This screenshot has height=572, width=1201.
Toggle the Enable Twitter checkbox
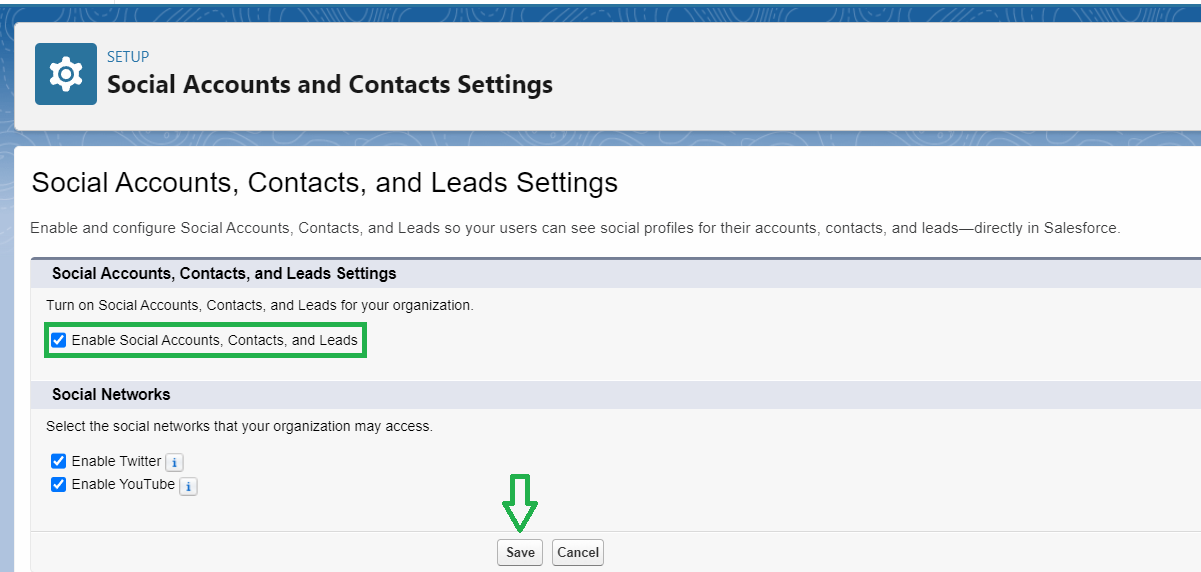tap(58, 461)
